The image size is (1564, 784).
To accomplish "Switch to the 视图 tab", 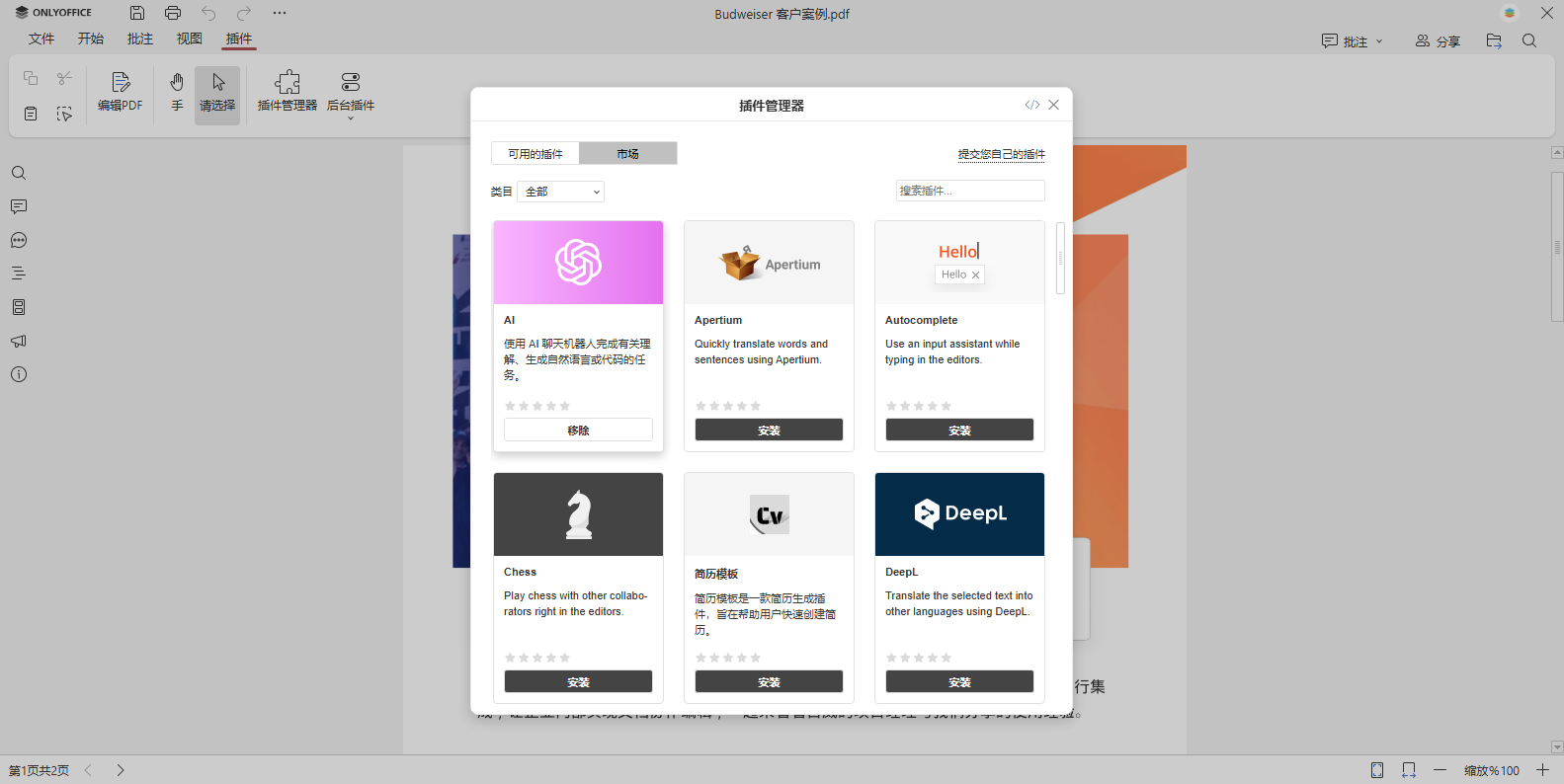I will tap(190, 39).
